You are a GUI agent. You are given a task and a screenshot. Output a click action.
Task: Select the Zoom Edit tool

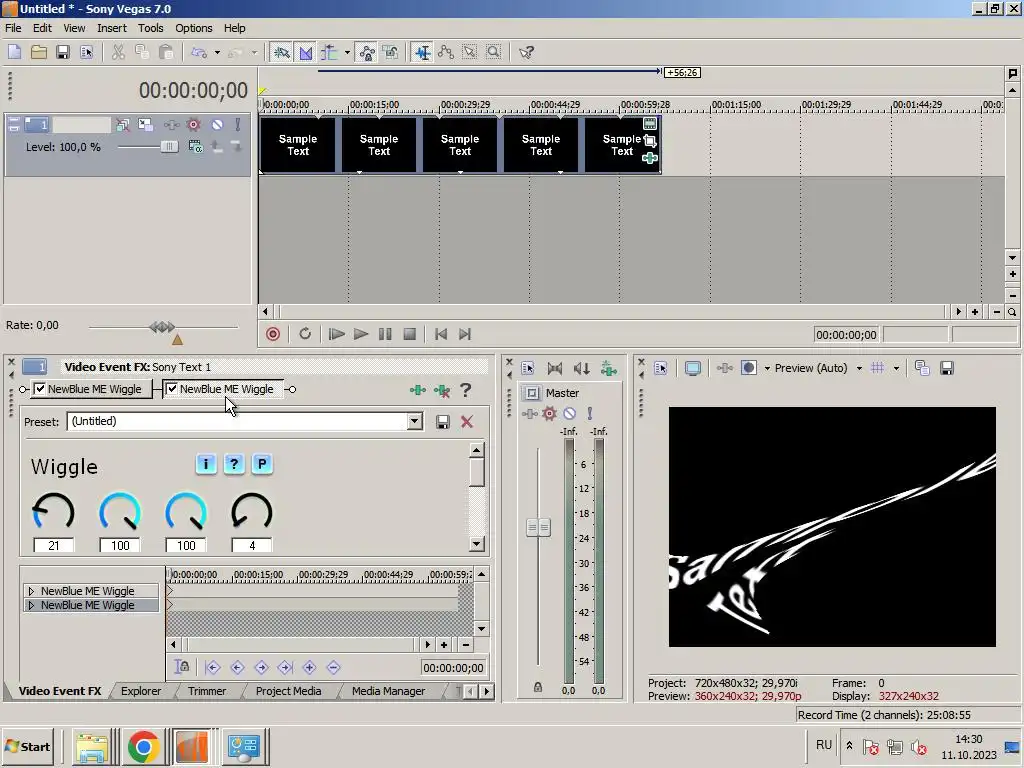[x=494, y=52]
